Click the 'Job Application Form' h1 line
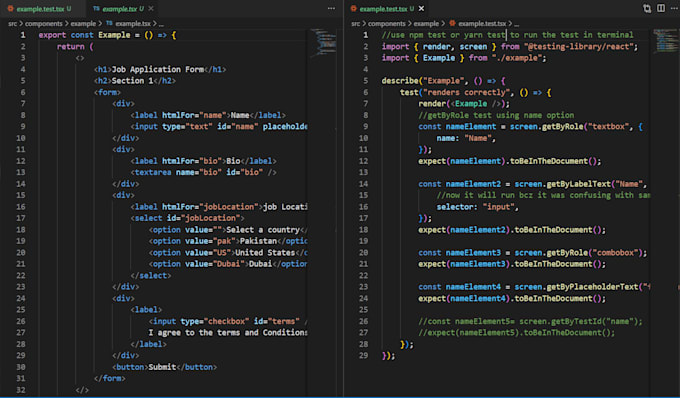This screenshot has width=680, height=398. click(x=160, y=69)
